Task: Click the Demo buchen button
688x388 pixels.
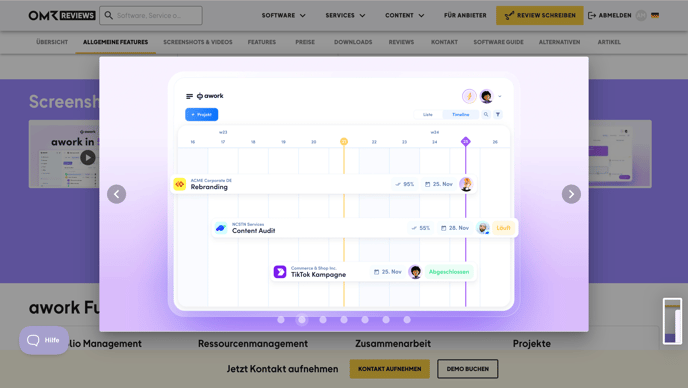Action: [468, 369]
